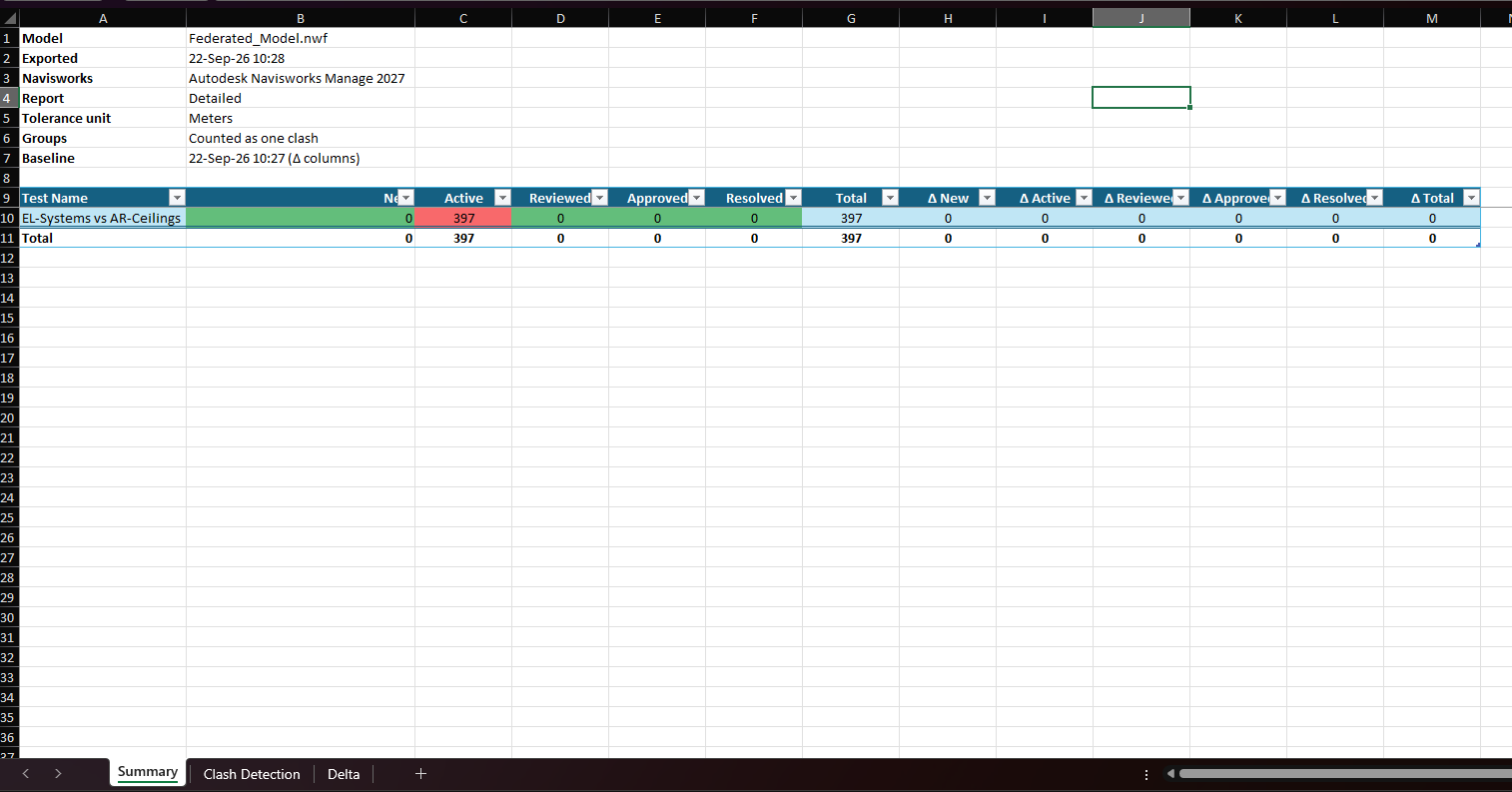Open the Δ Resolved filter dropdown
This screenshot has height=792, width=1512.
coord(1374,198)
